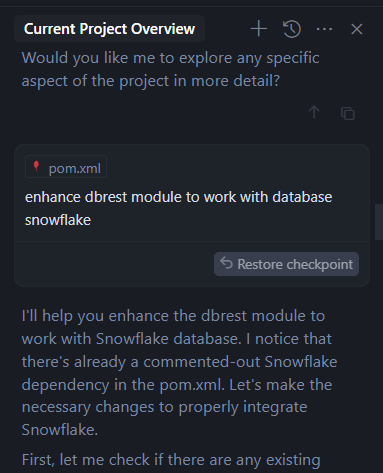Viewport: 383px width, 473px height.
Task: Click empty footer area left of Restore checkpoint
Action: [114, 264]
